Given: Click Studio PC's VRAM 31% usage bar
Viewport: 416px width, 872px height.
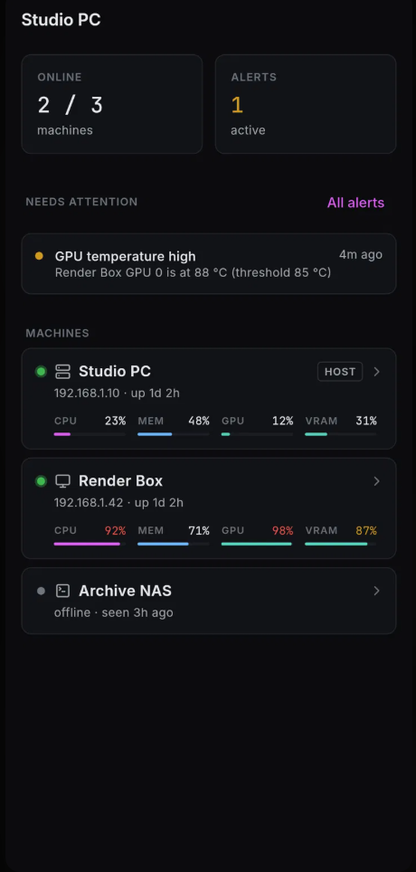Looking at the screenshot, I should tap(341, 434).
